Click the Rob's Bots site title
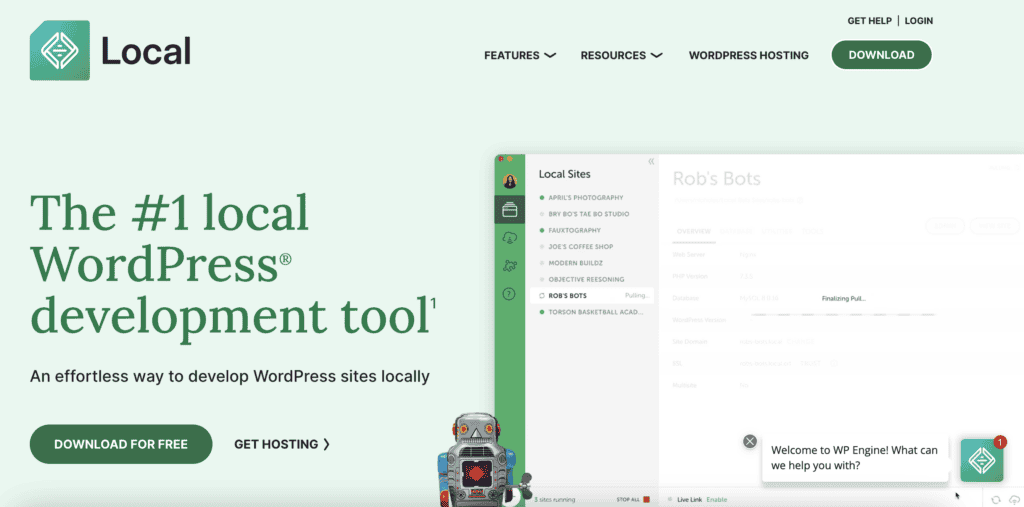 point(716,179)
